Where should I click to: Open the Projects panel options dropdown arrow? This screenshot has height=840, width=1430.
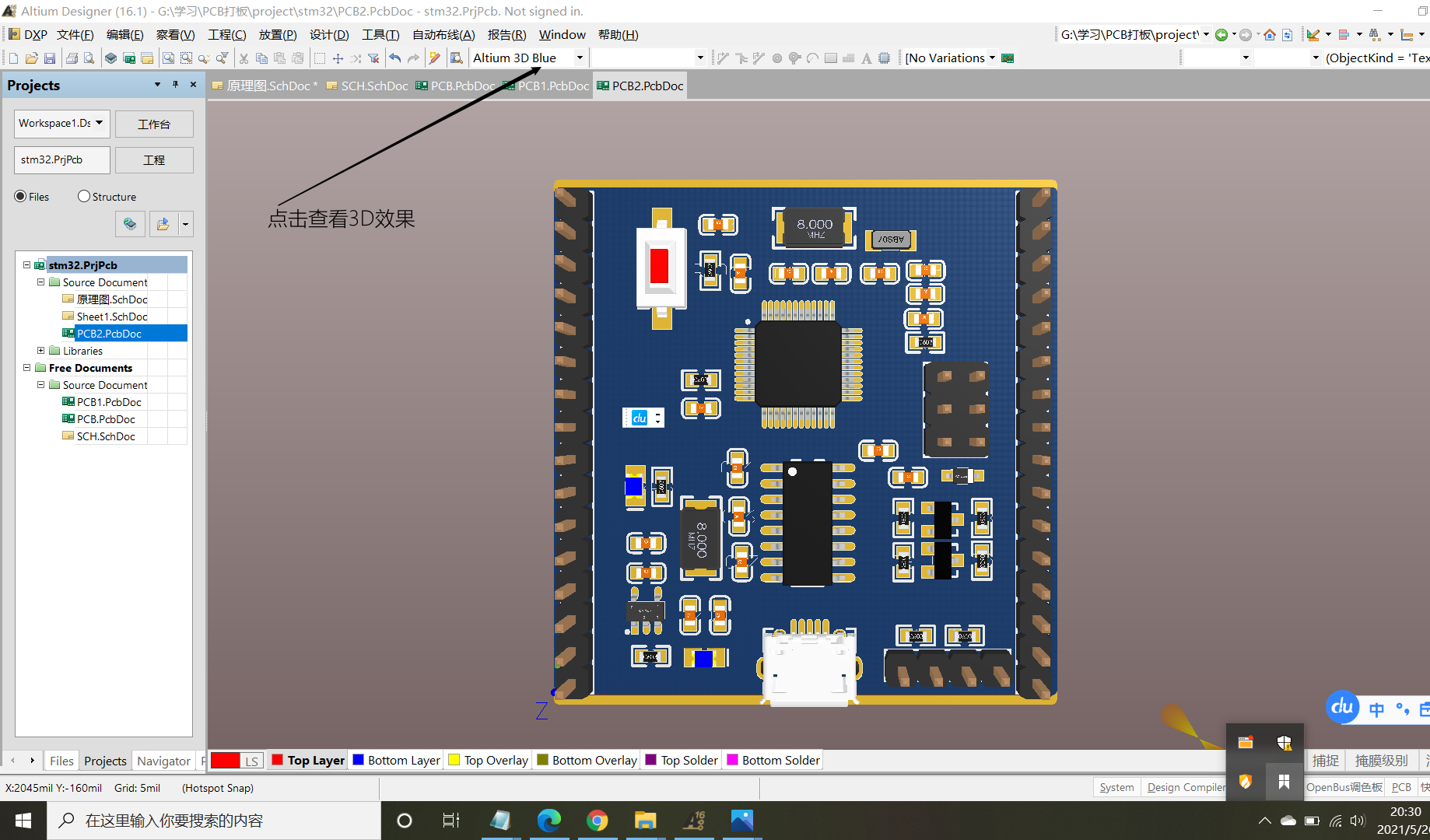click(157, 85)
